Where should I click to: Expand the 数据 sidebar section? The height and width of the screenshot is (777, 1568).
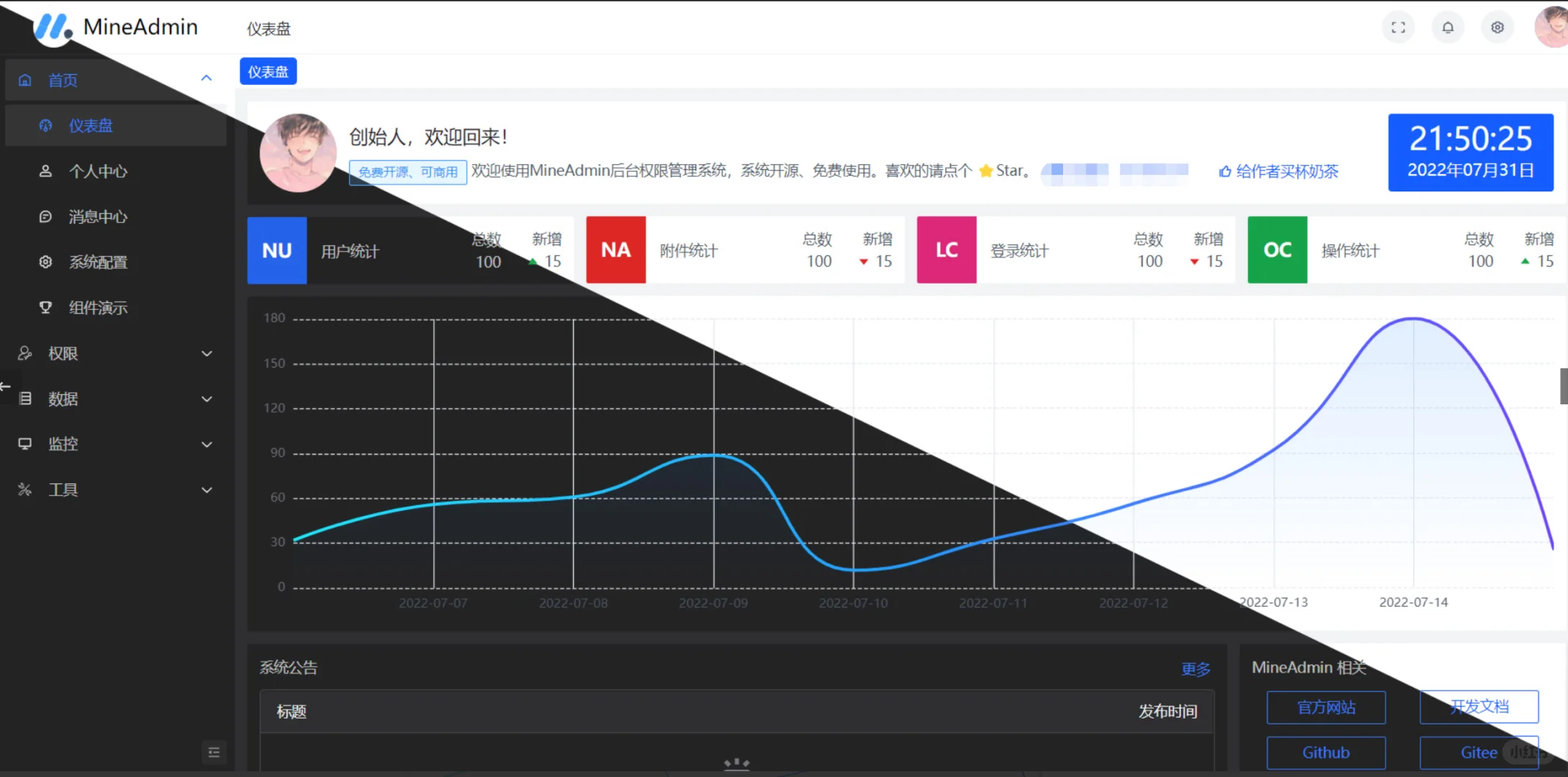(x=63, y=399)
